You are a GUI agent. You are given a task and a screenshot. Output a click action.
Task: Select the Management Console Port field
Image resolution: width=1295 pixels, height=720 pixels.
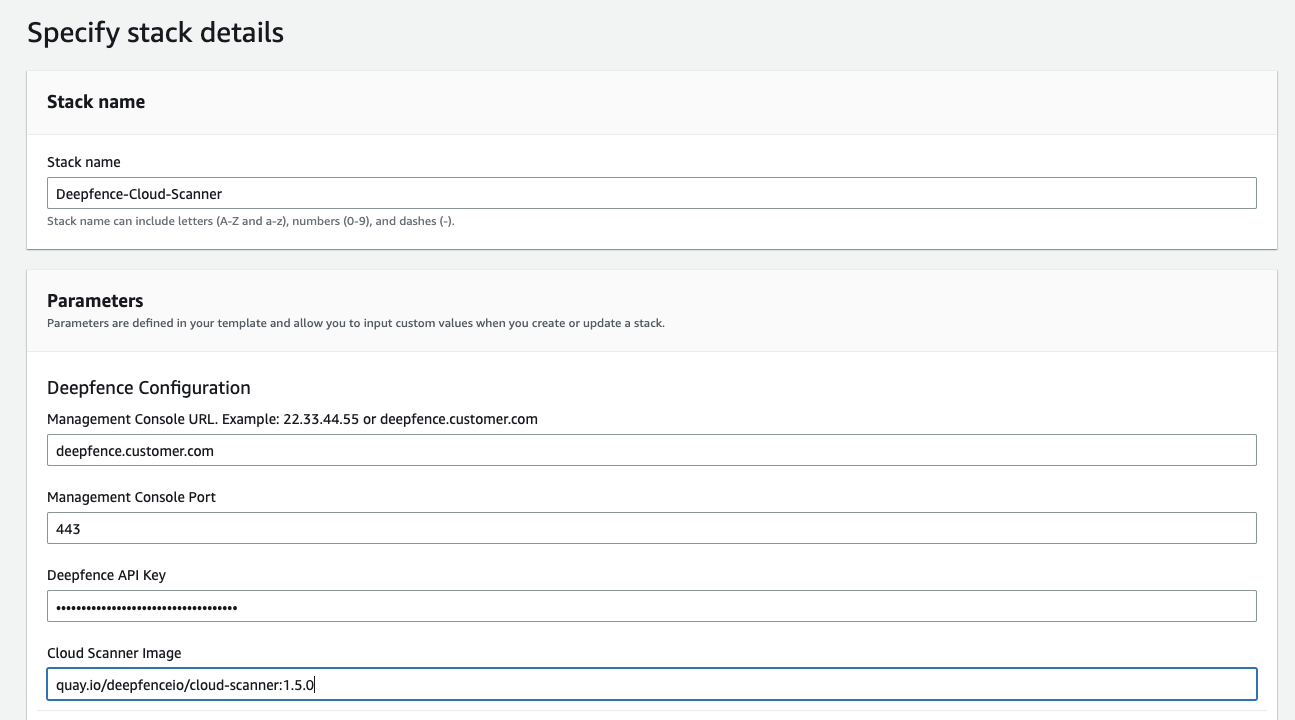[651, 528]
